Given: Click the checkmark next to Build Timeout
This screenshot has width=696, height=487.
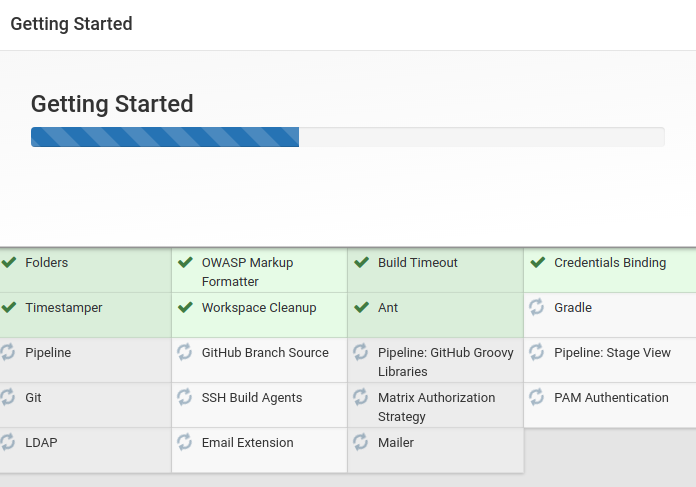Looking at the screenshot, I should tap(361, 262).
